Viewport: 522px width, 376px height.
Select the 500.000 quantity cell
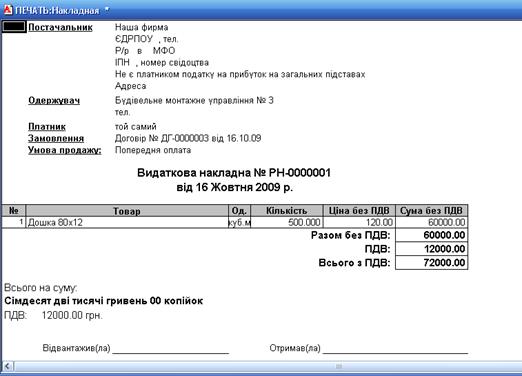(x=287, y=222)
